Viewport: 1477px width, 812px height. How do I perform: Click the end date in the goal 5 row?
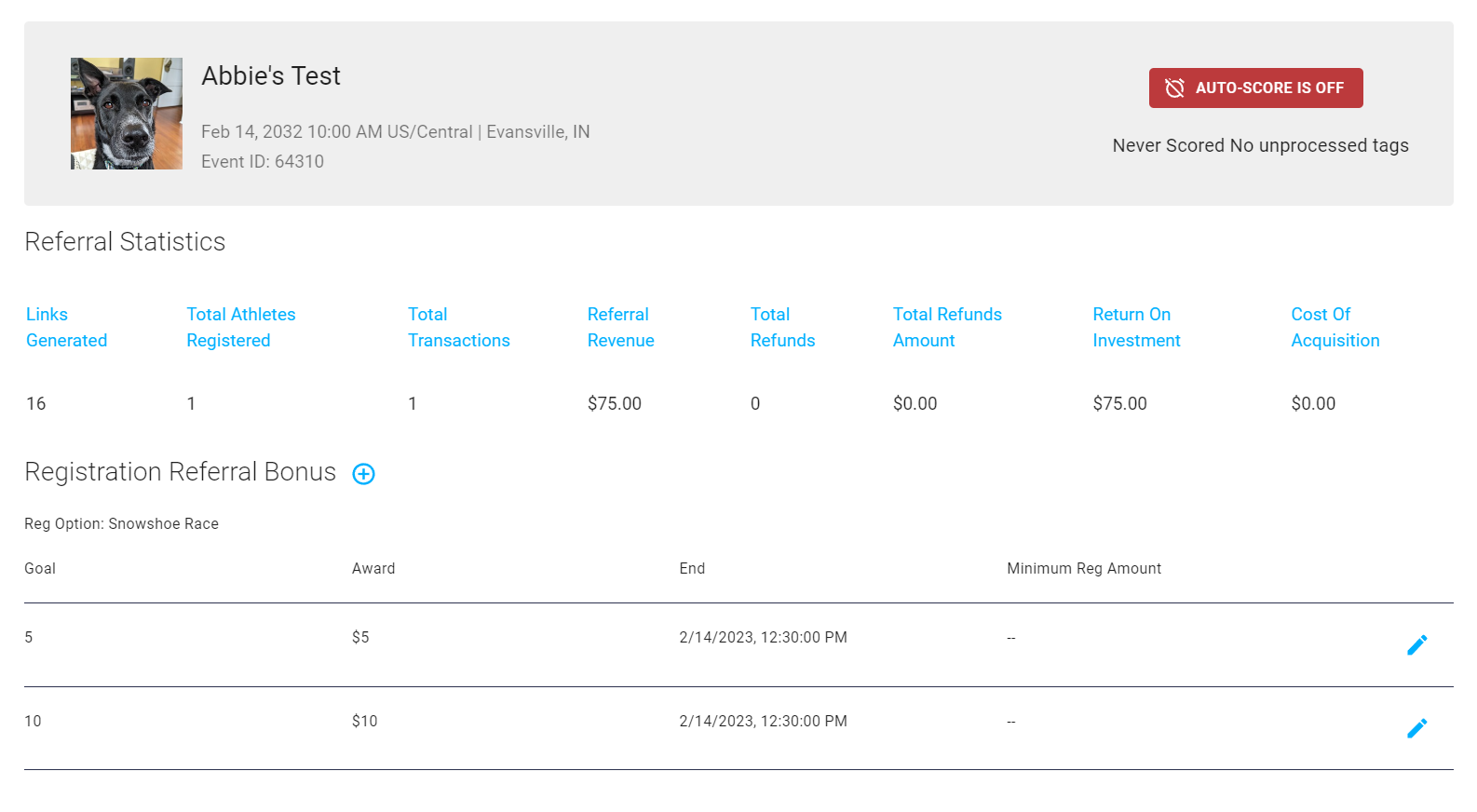pos(764,637)
